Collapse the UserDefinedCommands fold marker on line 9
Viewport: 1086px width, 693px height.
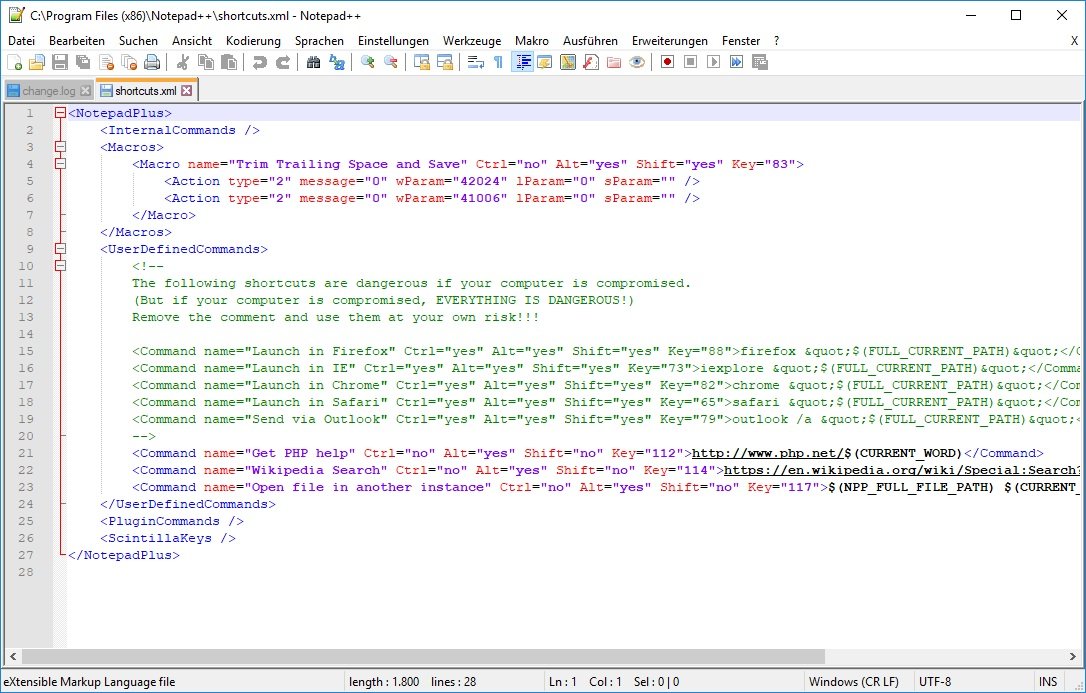tap(60, 249)
